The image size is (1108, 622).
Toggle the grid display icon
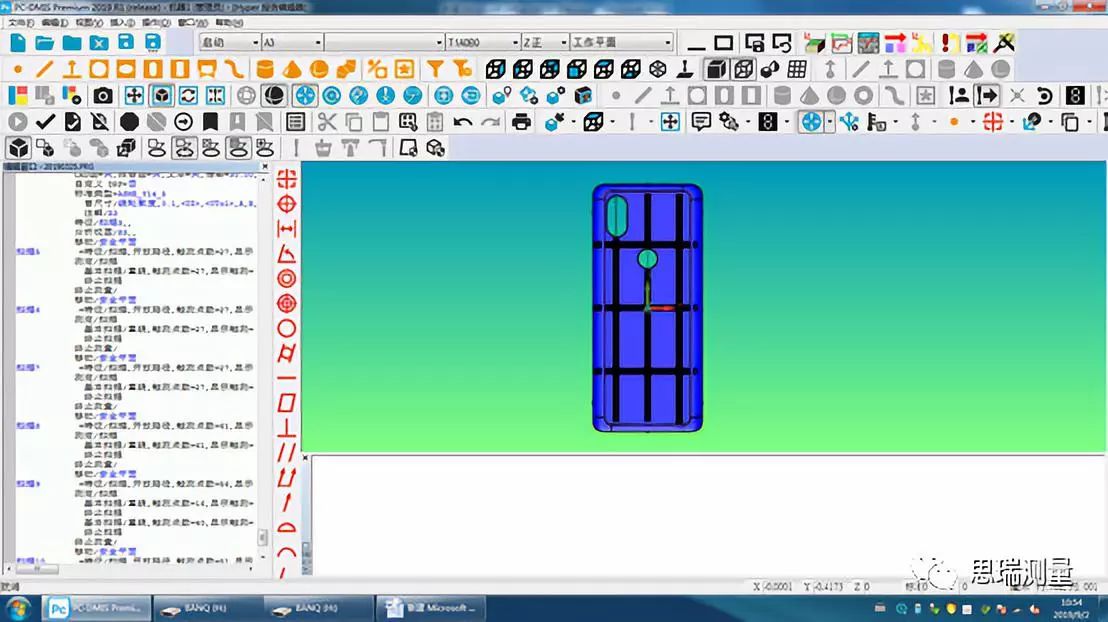[x=797, y=69]
